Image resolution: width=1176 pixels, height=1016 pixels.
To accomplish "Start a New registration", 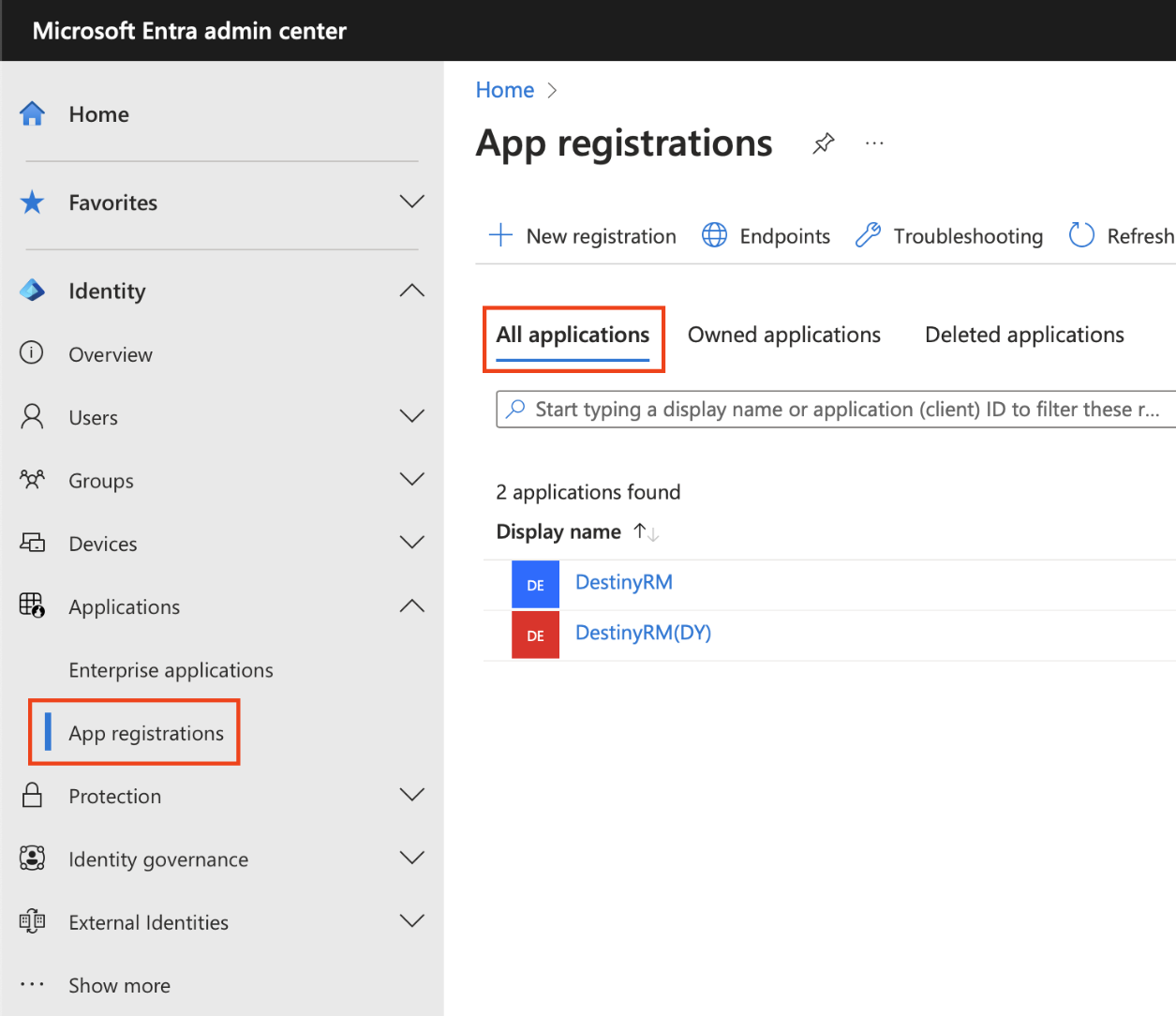I will click(x=582, y=235).
